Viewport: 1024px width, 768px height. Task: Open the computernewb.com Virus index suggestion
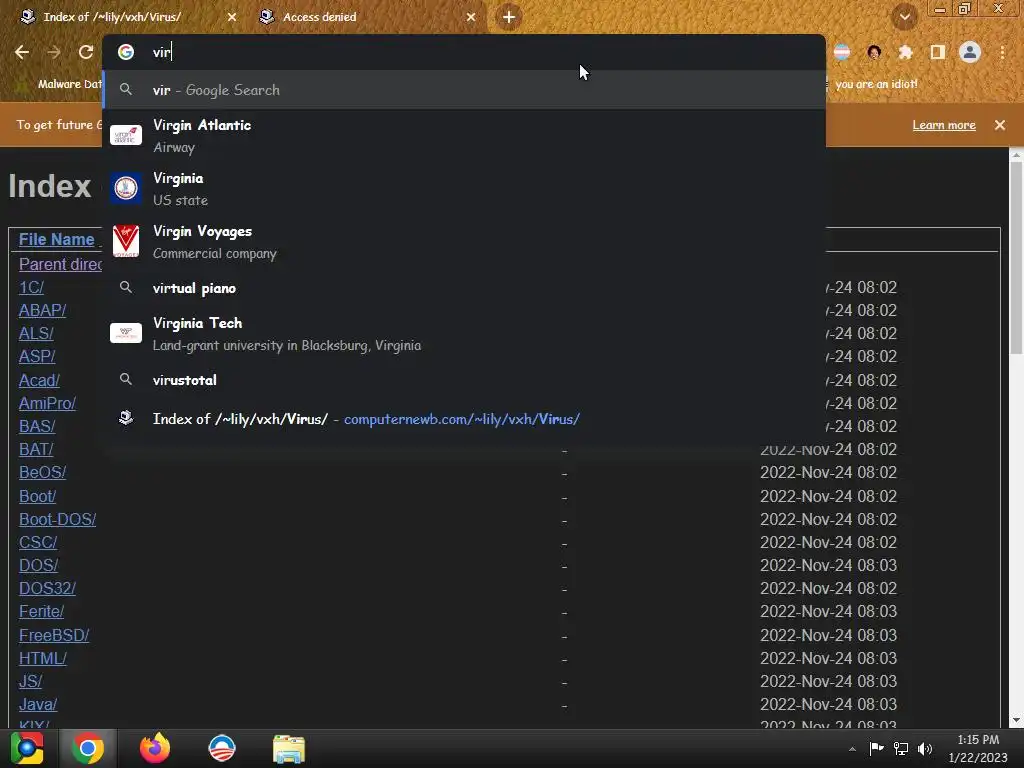464,419
